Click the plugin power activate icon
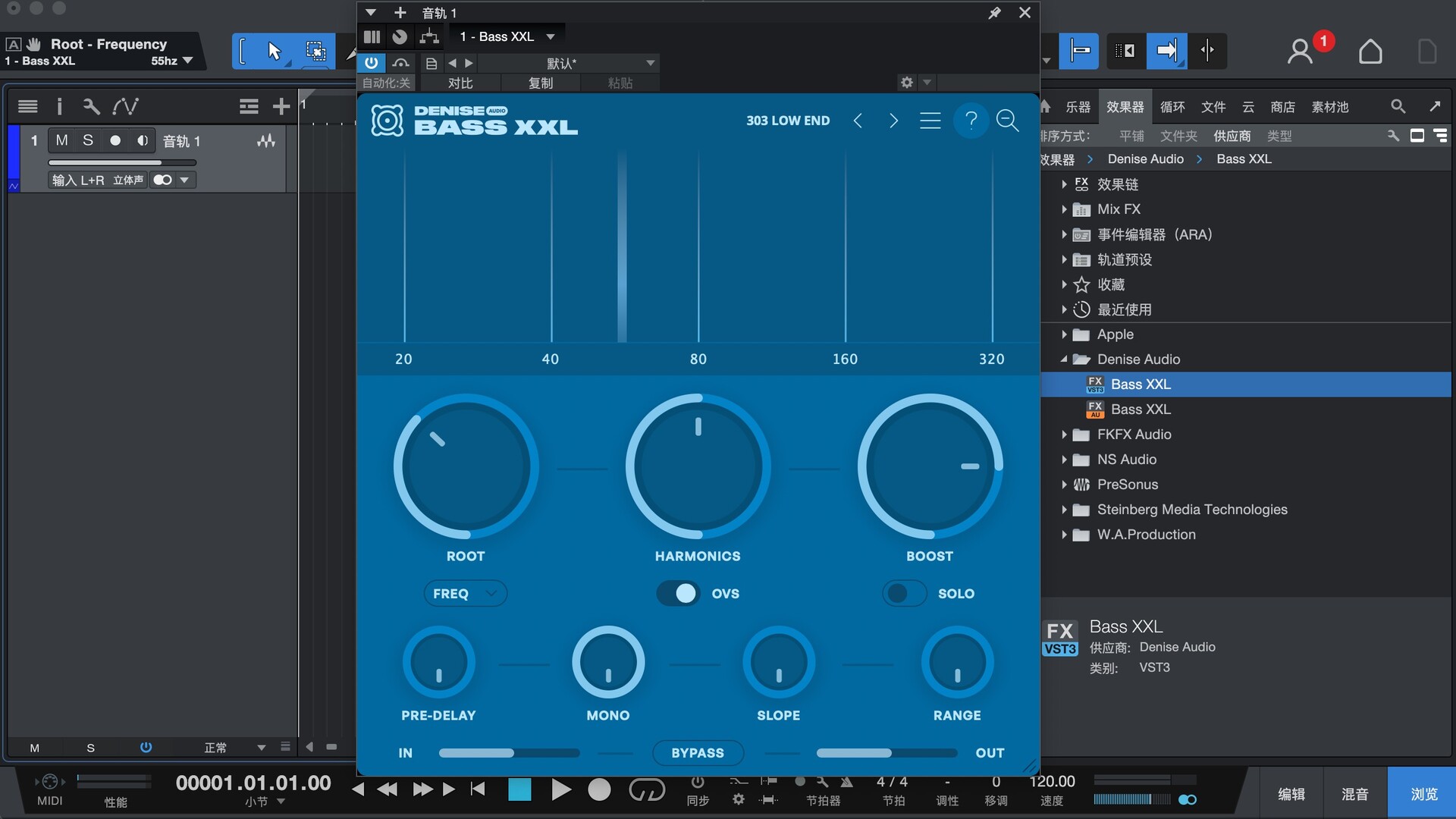1456x819 pixels. click(x=372, y=63)
